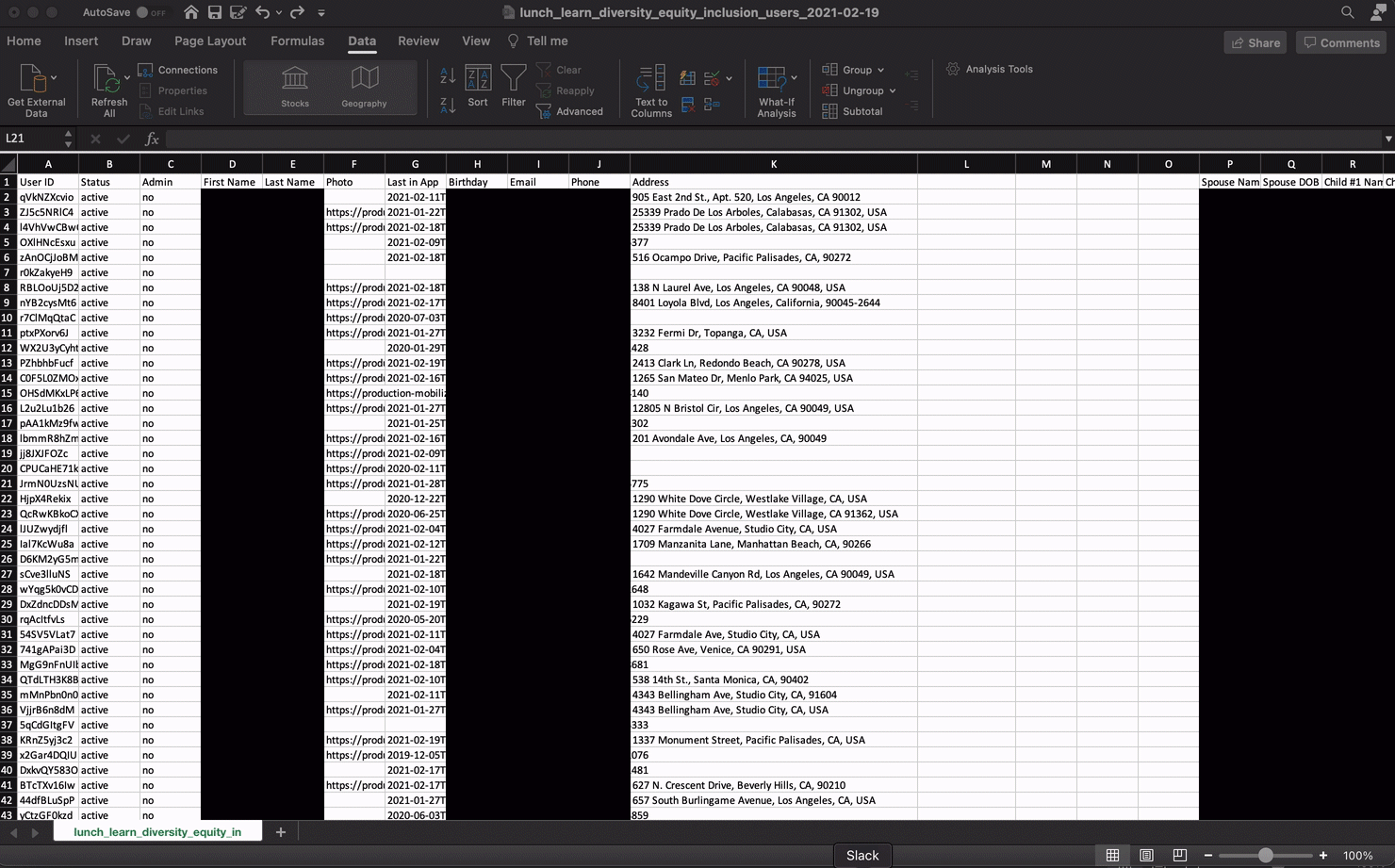1395x868 pixels.
Task: Add a new sheet with plus button
Action: 280,832
